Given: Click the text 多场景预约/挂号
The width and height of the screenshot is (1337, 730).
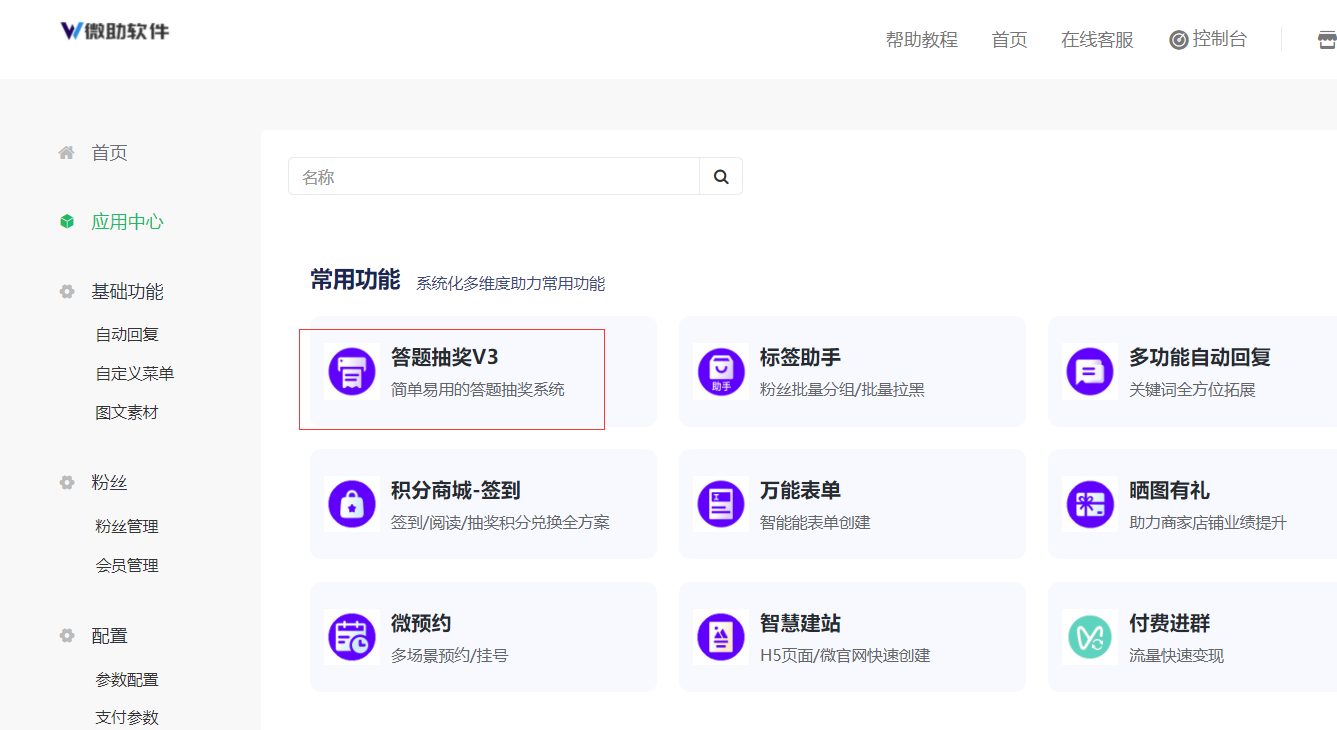Looking at the screenshot, I should pyautogui.click(x=449, y=656).
